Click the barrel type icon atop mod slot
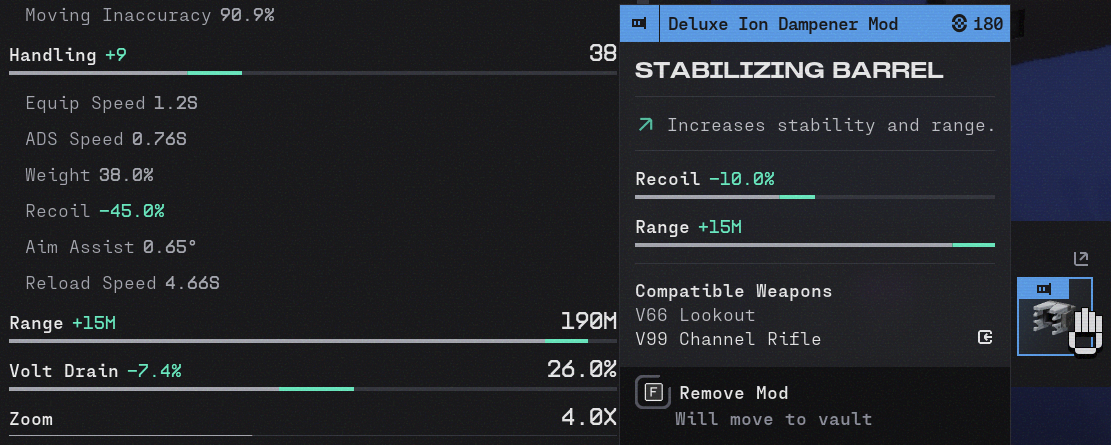The image size is (1111, 445). point(1044,288)
